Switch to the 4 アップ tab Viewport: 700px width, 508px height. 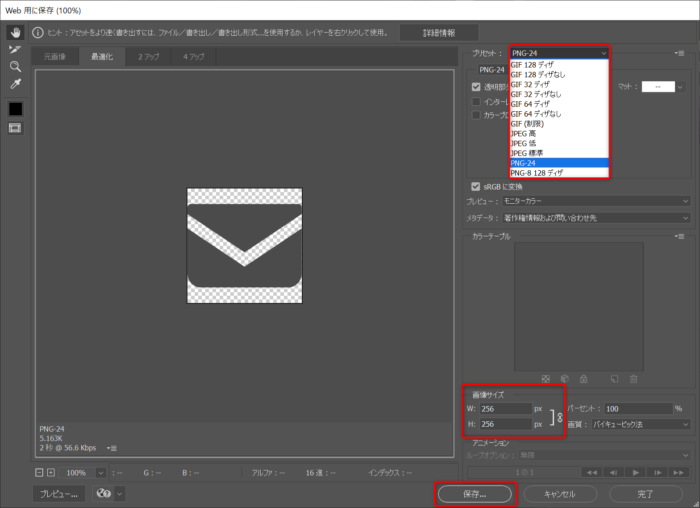pos(194,57)
